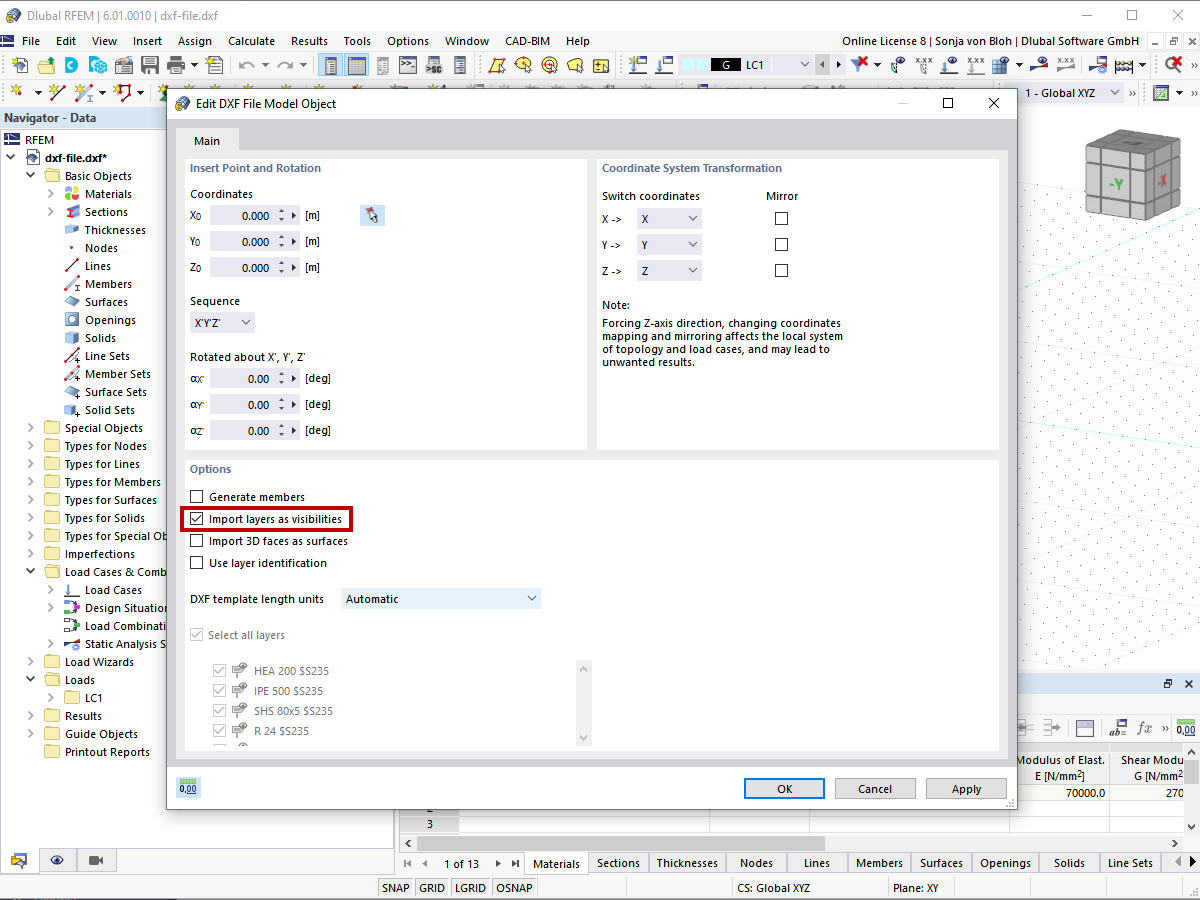Open the DXF template length units dropdown

[x=440, y=597]
